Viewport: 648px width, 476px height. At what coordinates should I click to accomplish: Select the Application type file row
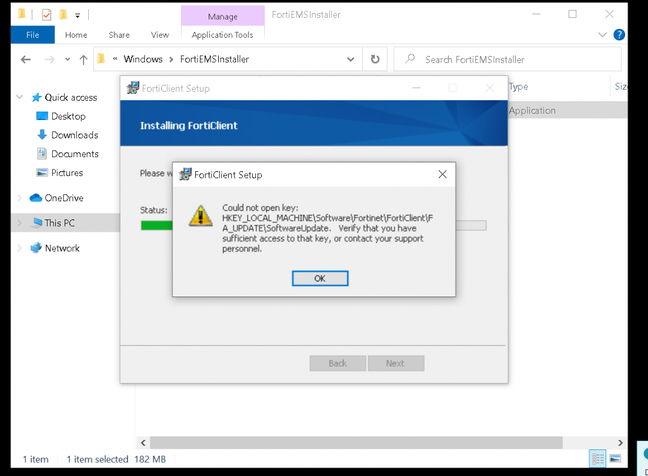pyautogui.click(x=567, y=110)
